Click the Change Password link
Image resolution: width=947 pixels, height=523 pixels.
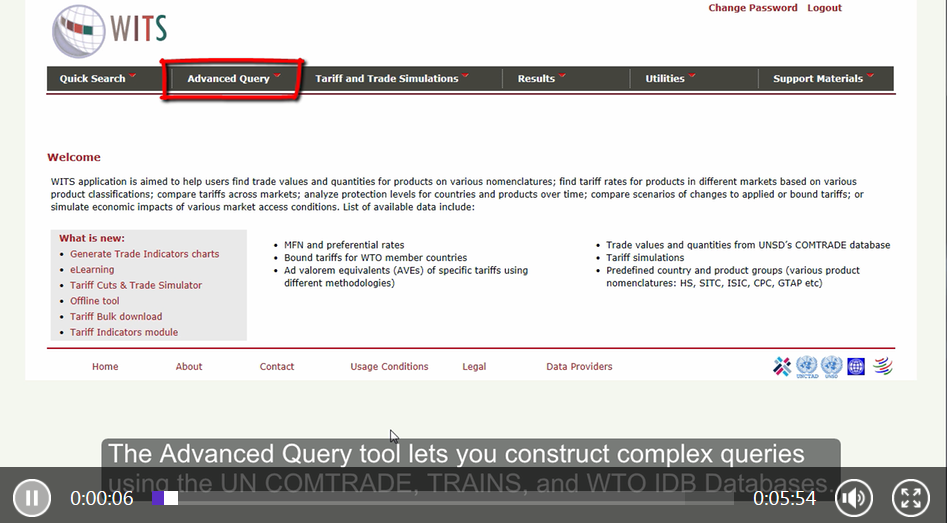[x=752, y=8]
